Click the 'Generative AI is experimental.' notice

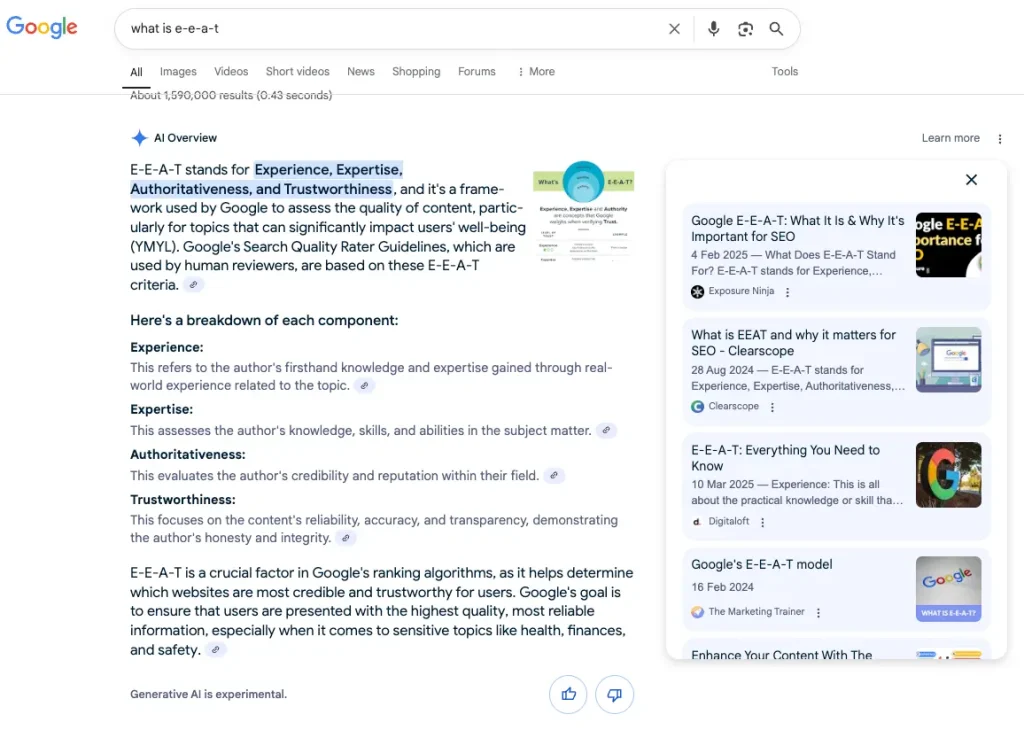pyautogui.click(x=208, y=694)
